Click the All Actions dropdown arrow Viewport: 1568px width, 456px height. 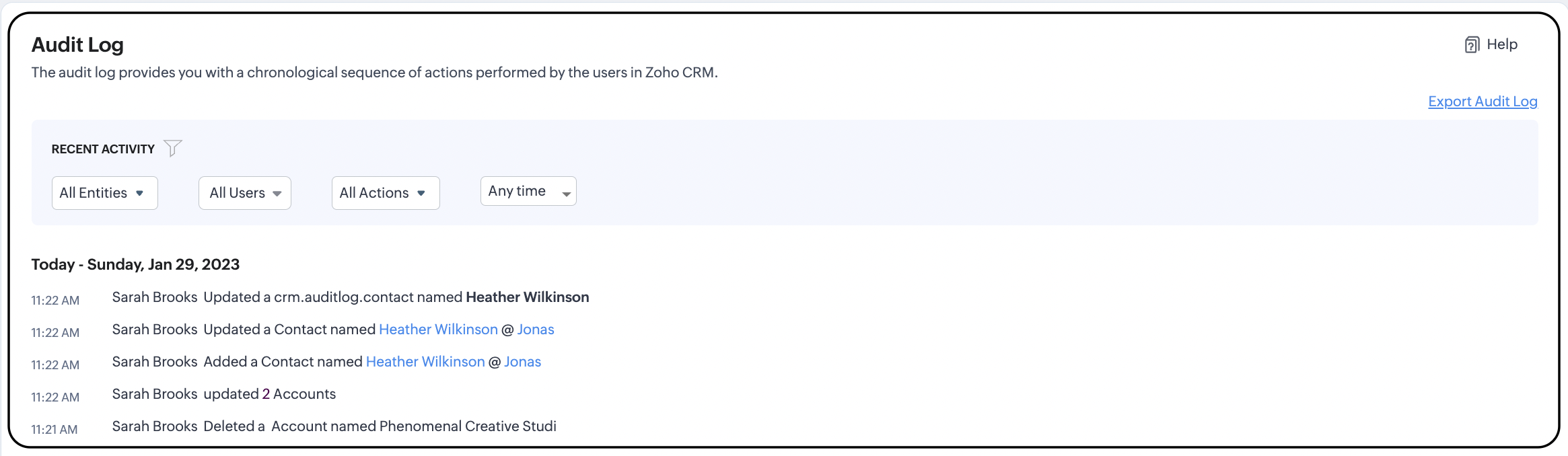click(x=421, y=194)
